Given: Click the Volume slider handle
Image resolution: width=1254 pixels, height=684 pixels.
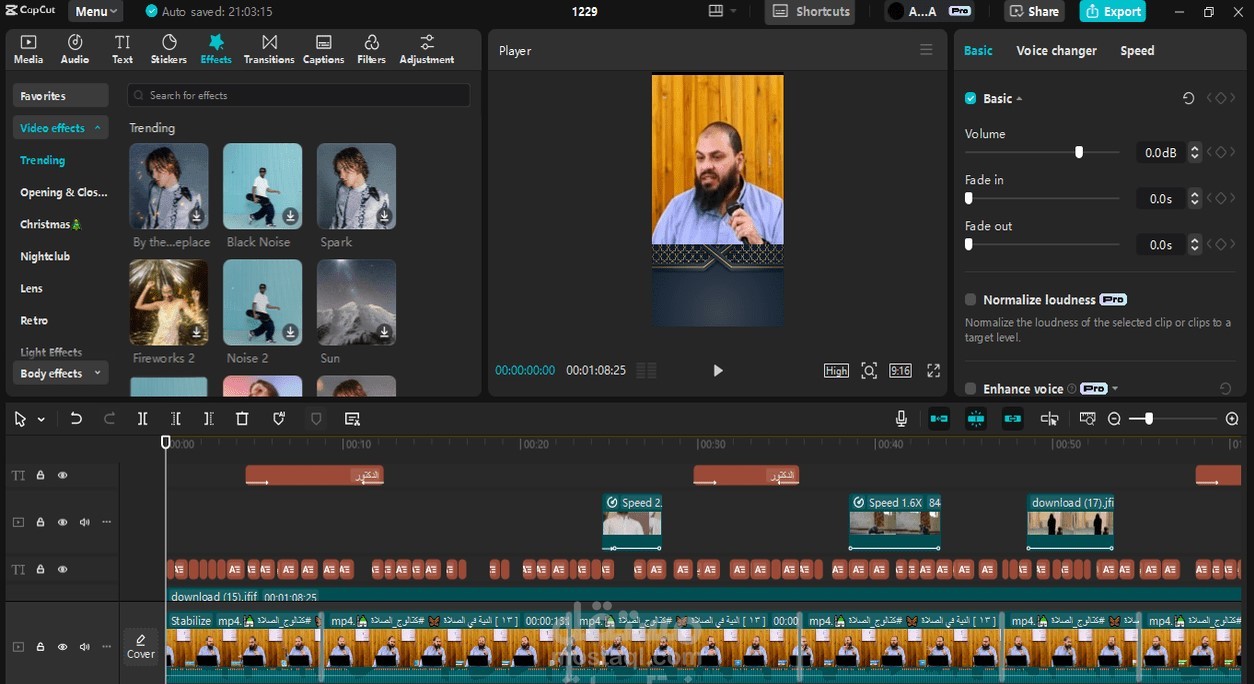Looking at the screenshot, I should point(1078,152).
